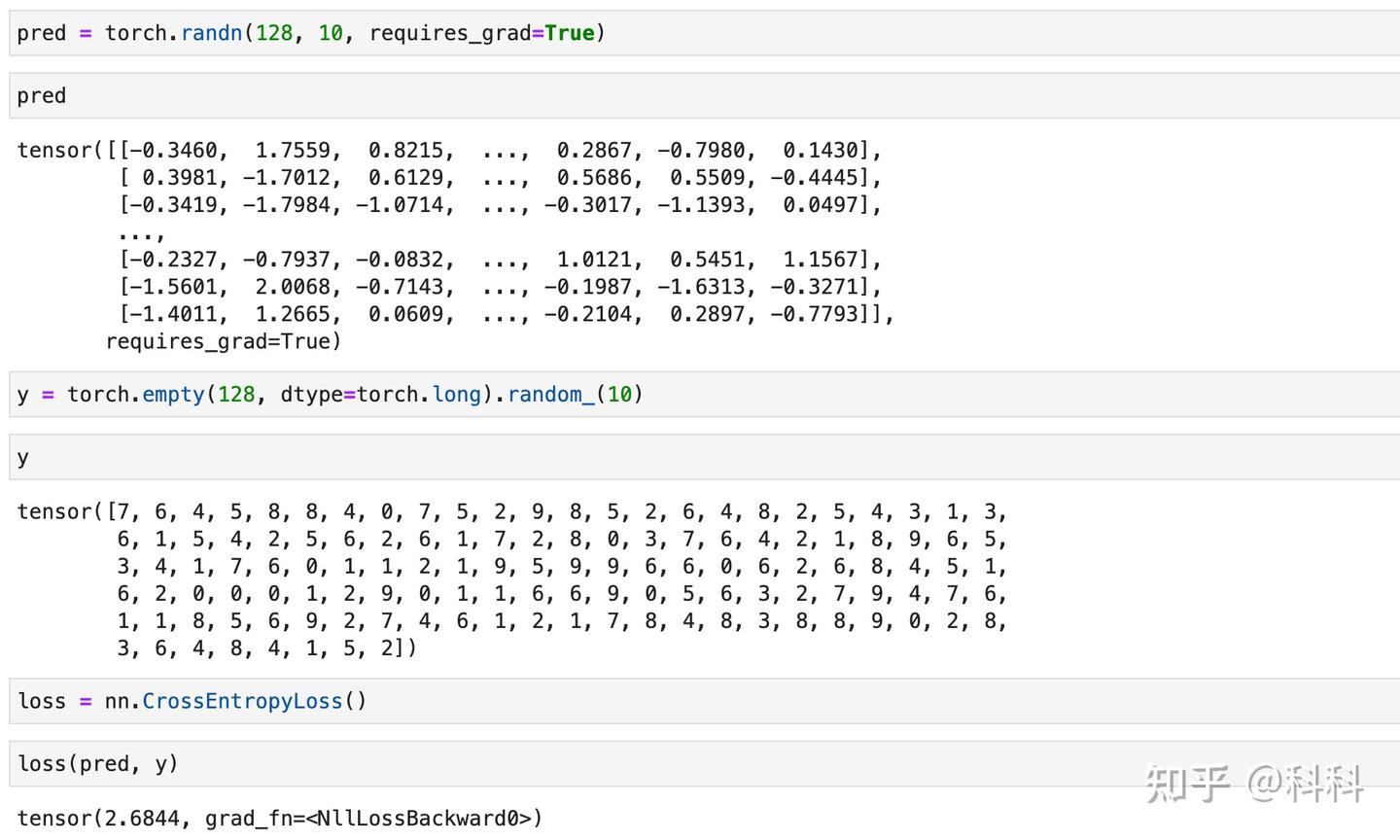This screenshot has height=840, width=1400.
Task: Click the cell defining loss = nn.CrossEntropyLoss()
Action: click(x=705, y=701)
